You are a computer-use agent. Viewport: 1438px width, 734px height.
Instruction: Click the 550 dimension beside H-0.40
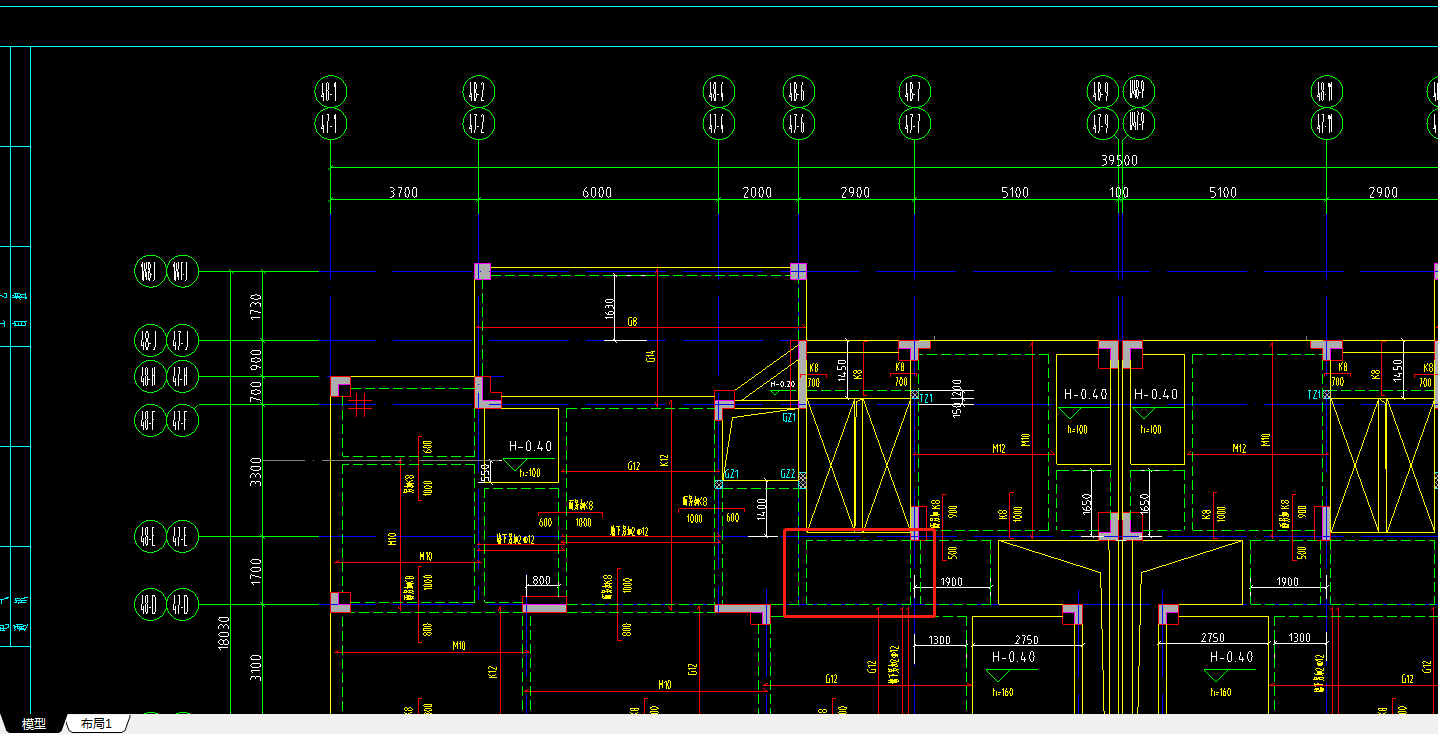click(485, 471)
